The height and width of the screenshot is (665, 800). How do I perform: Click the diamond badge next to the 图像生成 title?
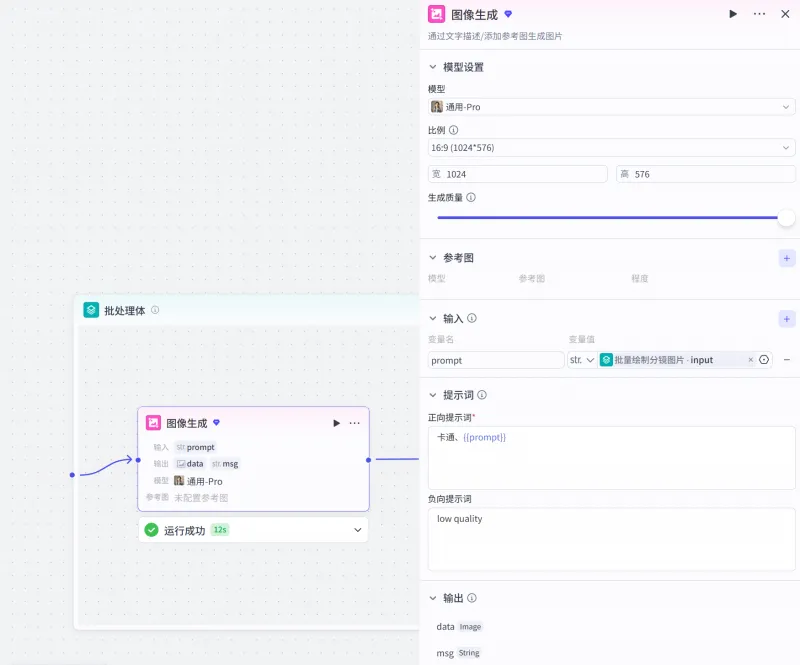[x=508, y=13]
